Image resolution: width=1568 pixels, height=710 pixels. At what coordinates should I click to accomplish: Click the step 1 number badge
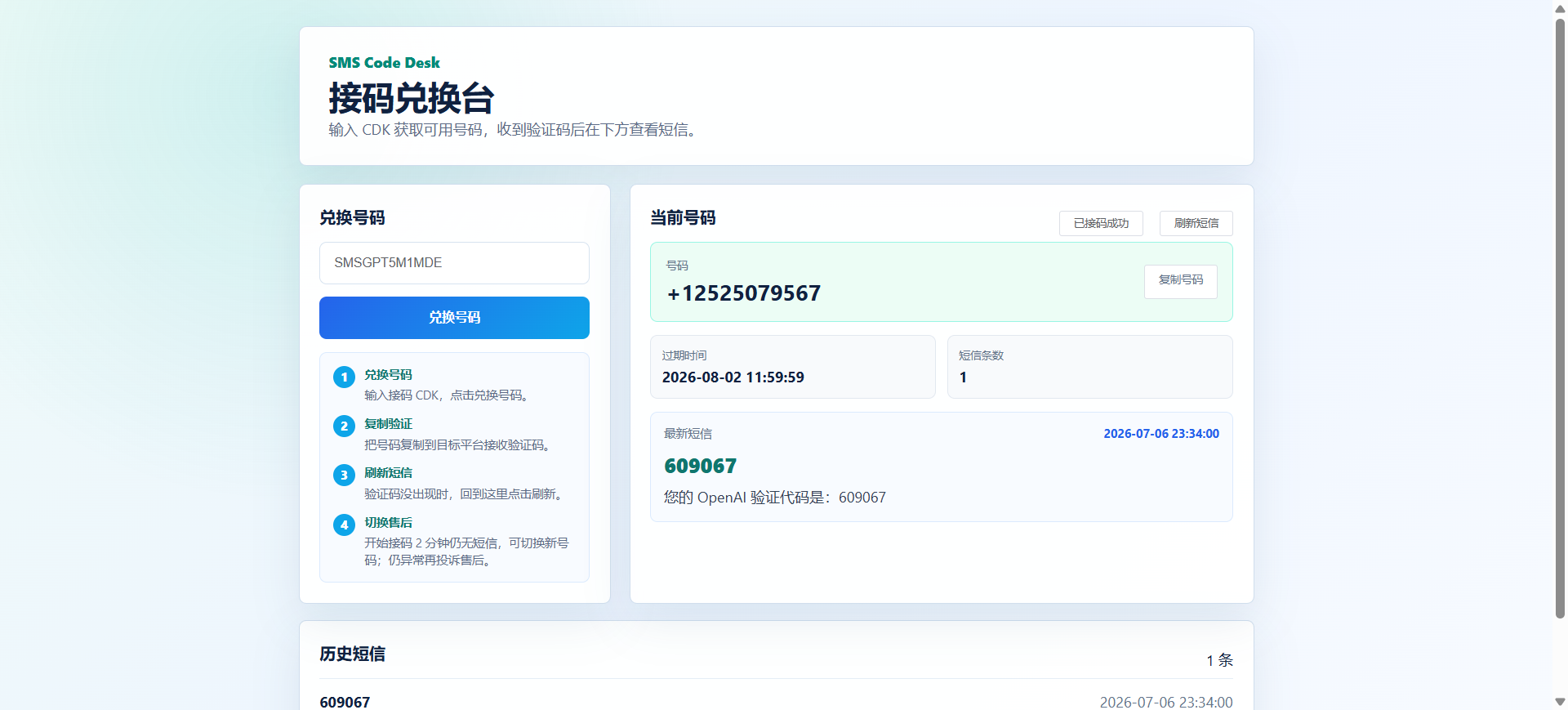click(344, 377)
